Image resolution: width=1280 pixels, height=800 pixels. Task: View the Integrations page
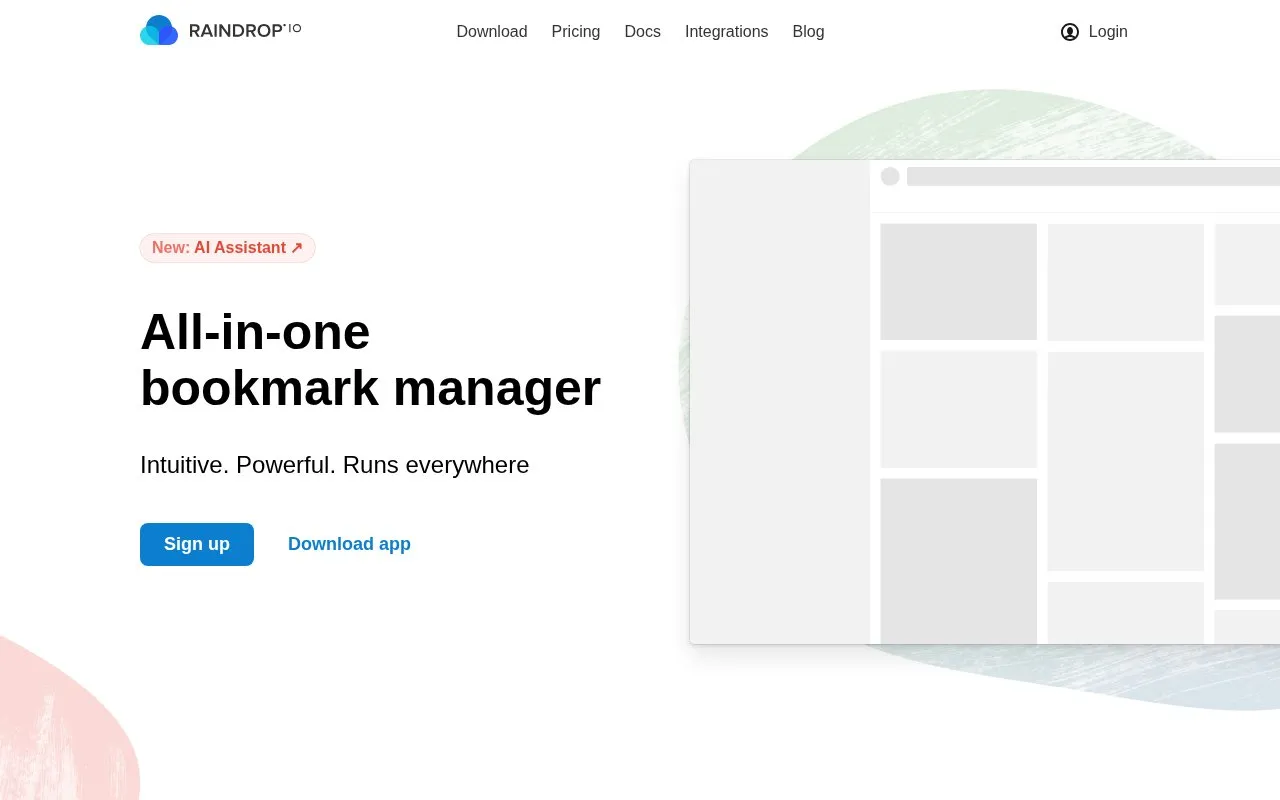point(727,32)
